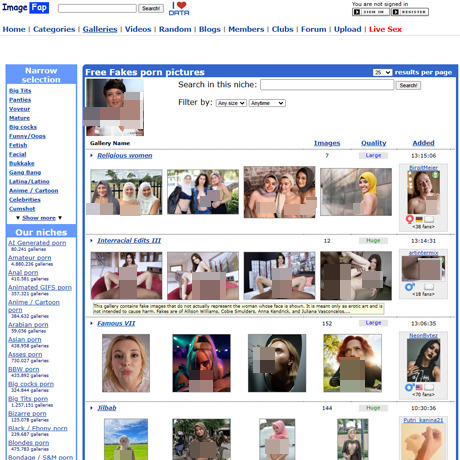Click Funny/Oops in Narrow selection
This screenshot has width=460, height=460.
coord(27,136)
